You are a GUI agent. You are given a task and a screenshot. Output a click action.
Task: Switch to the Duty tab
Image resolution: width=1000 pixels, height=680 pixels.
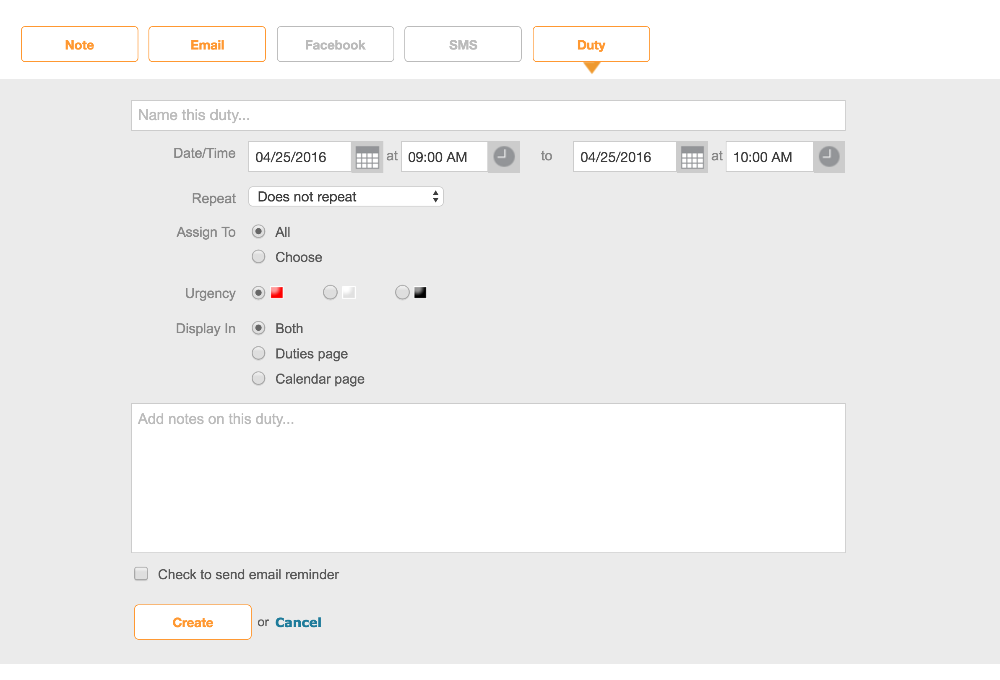point(591,44)
